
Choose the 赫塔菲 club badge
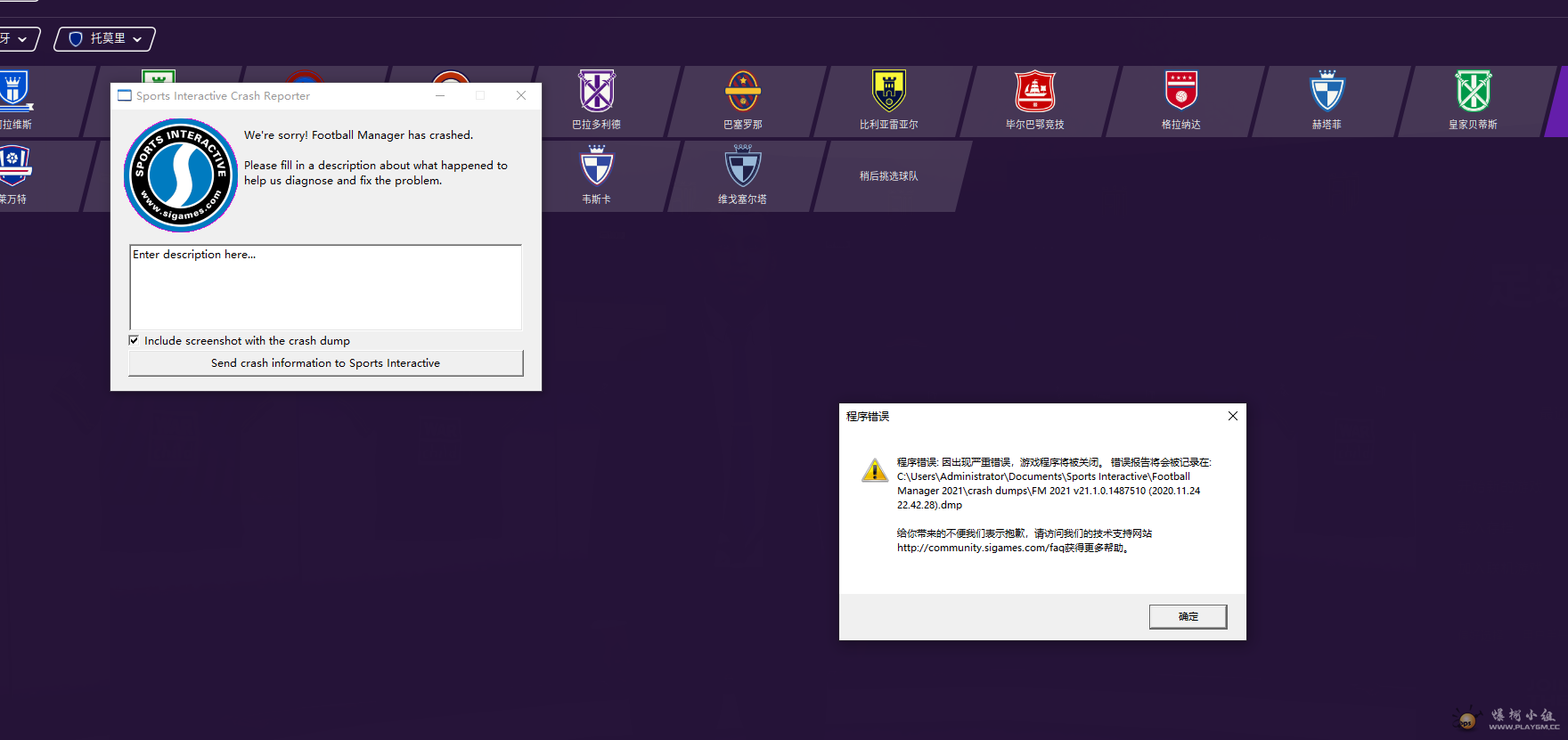[1327, 91]
